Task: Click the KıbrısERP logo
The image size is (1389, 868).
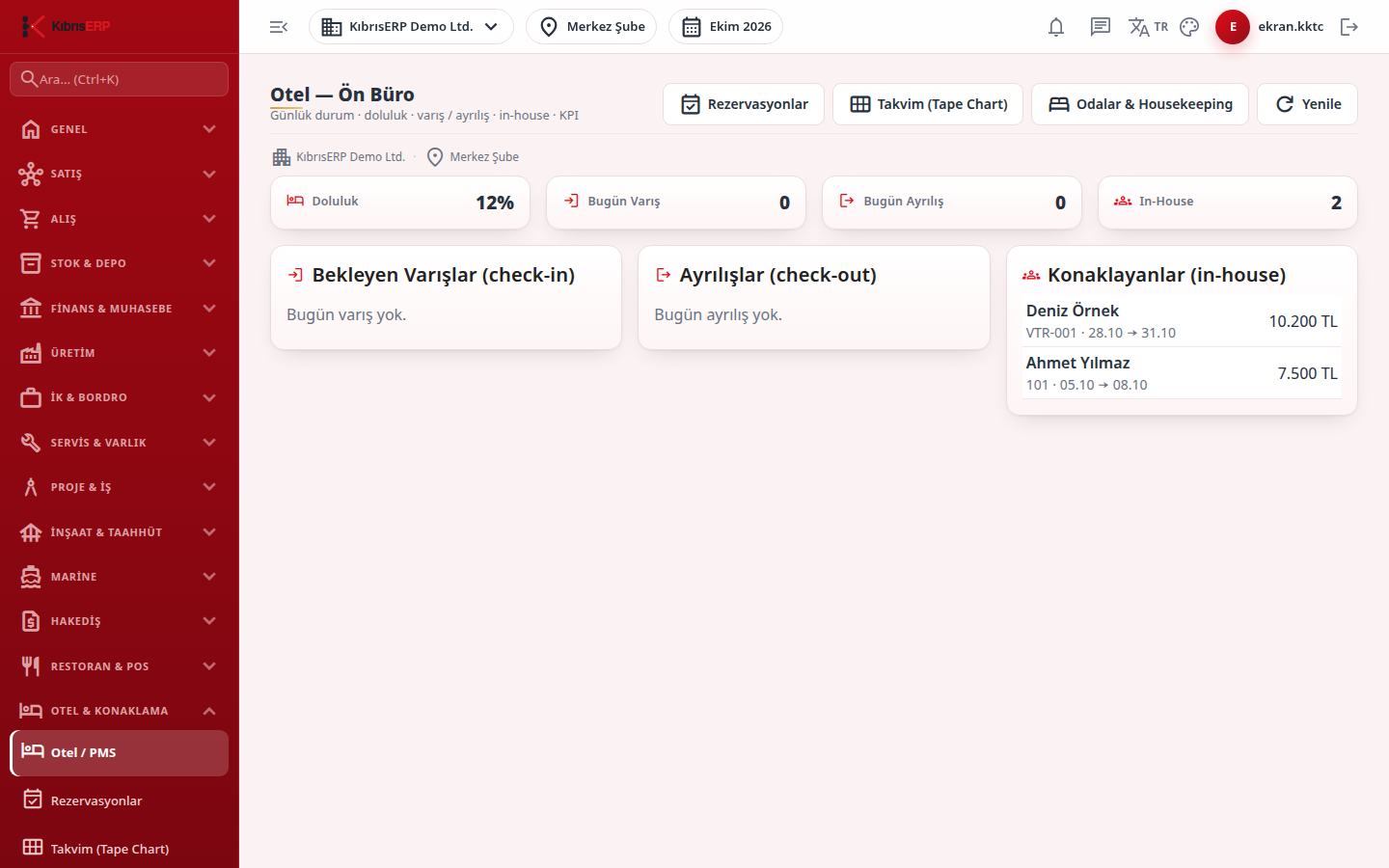Action: pos(66,26)
